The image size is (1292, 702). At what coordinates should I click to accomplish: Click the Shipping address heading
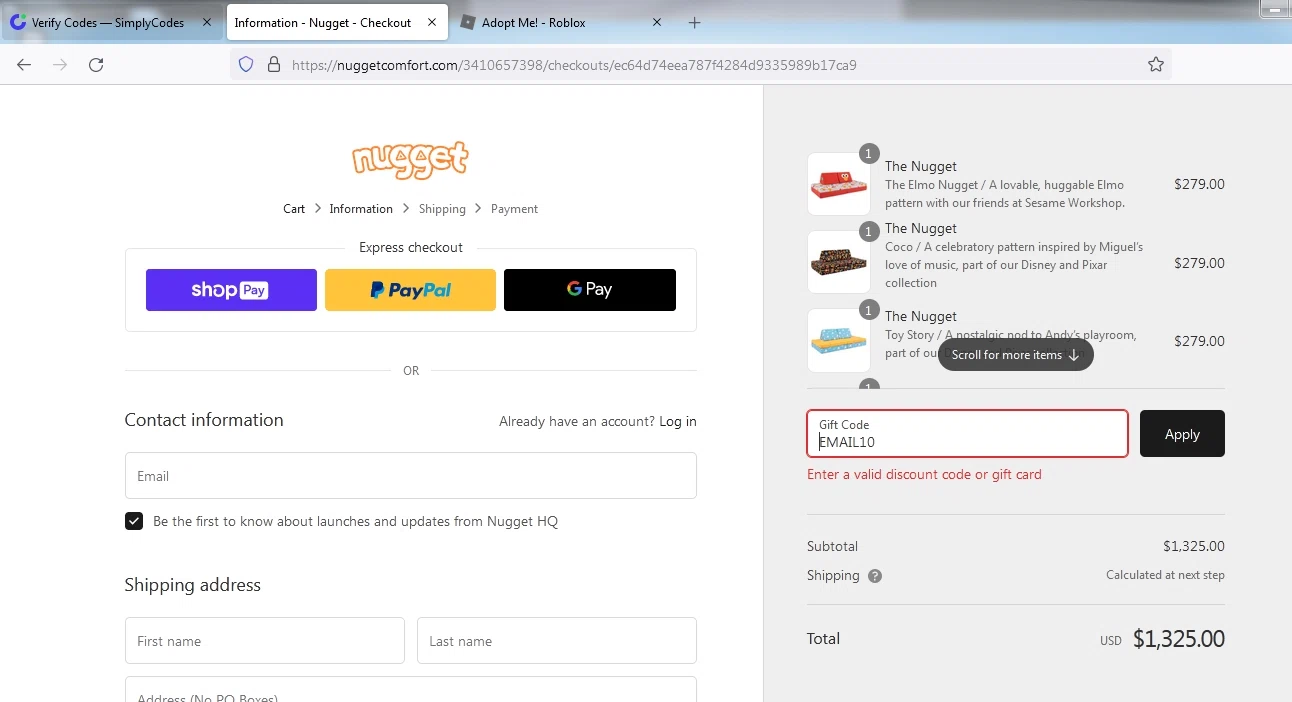click(193, 585)
